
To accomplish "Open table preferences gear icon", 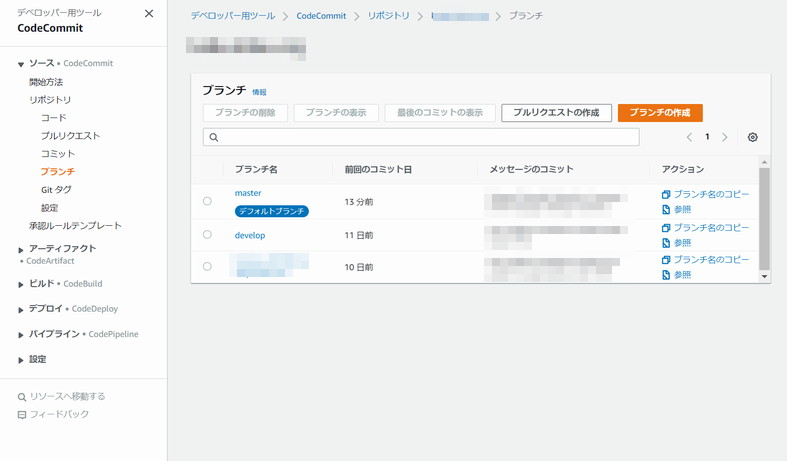I will [x=752, y=137].
